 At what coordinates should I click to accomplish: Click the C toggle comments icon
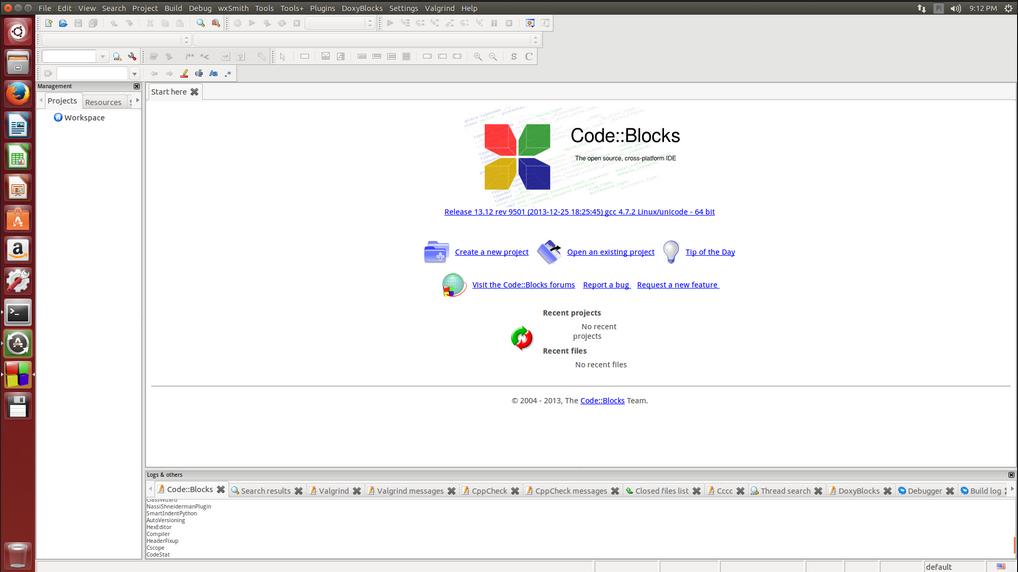[528, 56]
